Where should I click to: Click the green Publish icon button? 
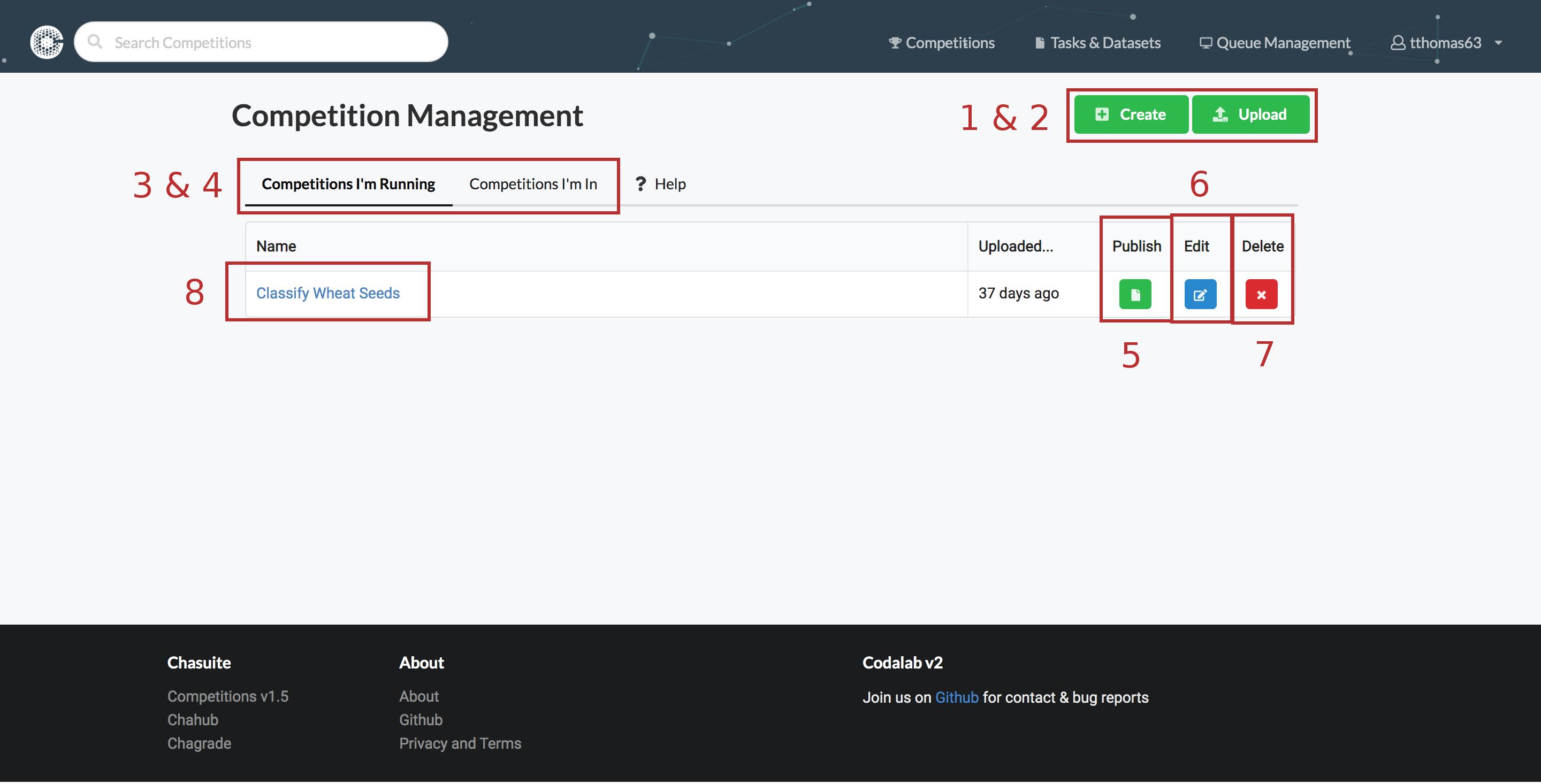pos(1135,294)
